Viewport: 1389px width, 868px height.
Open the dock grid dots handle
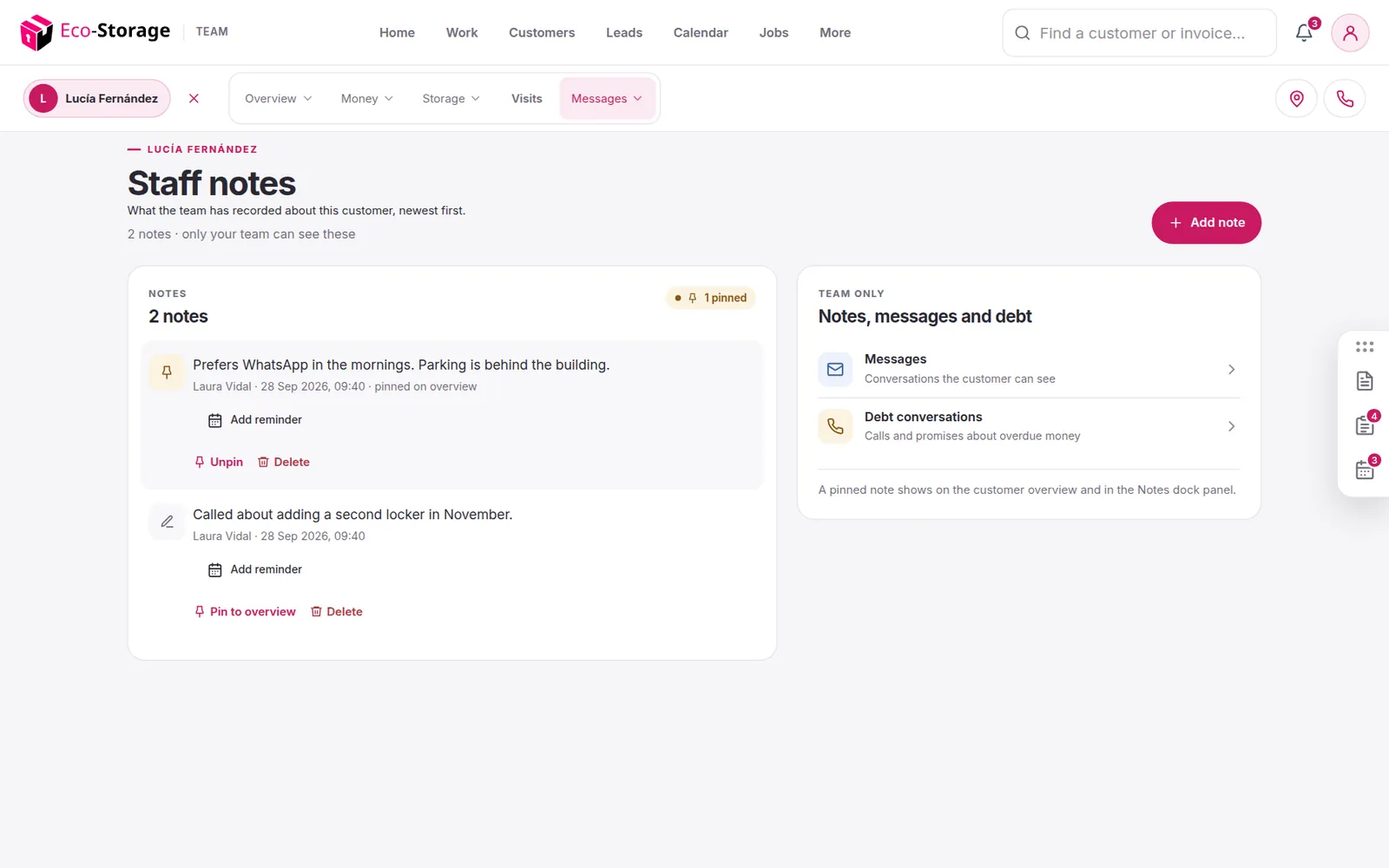pyautogui.click(x=1365, y=346)
